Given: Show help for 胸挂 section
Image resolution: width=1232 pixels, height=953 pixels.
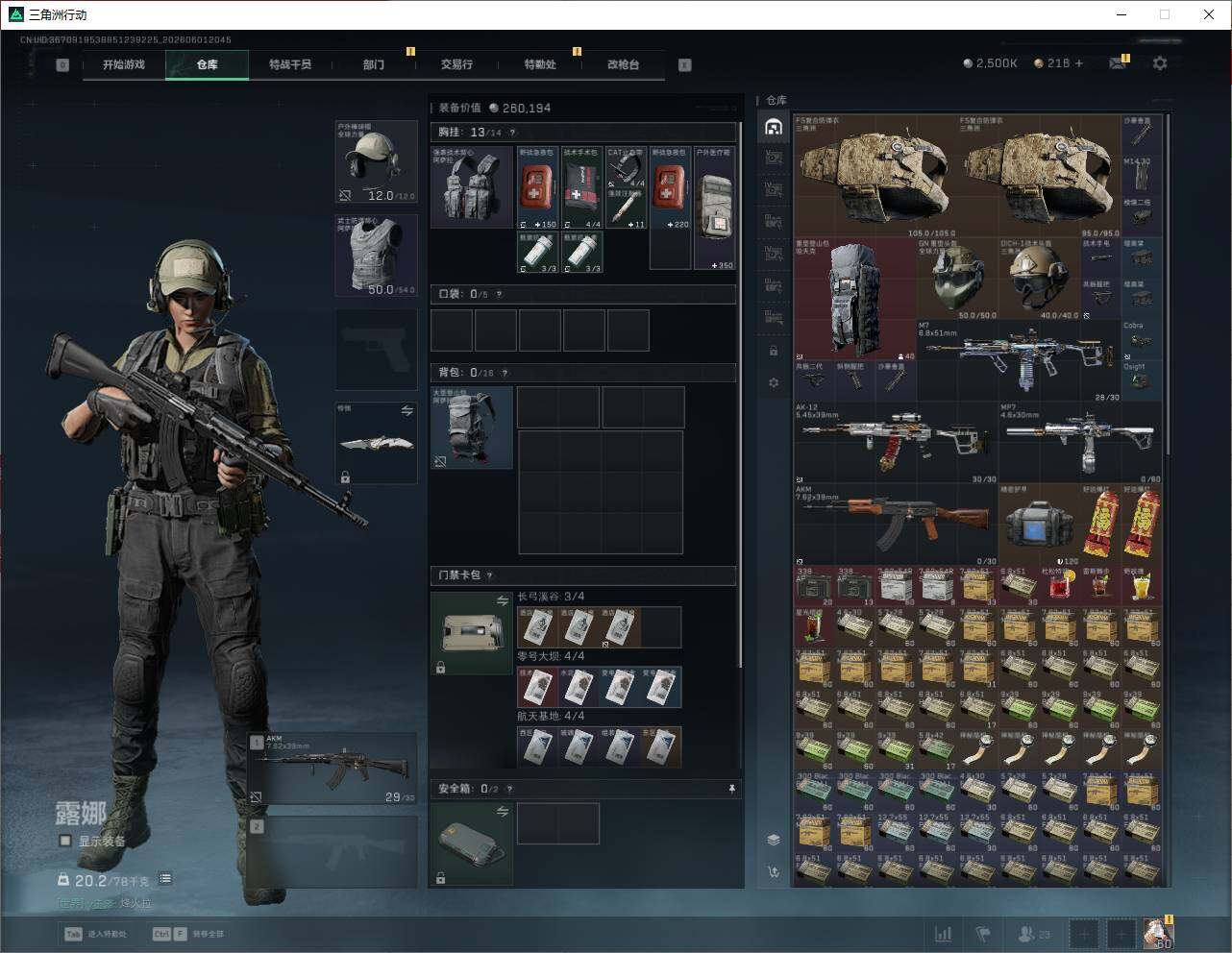Looking at the screenshot, I should [x=512, y=133].
